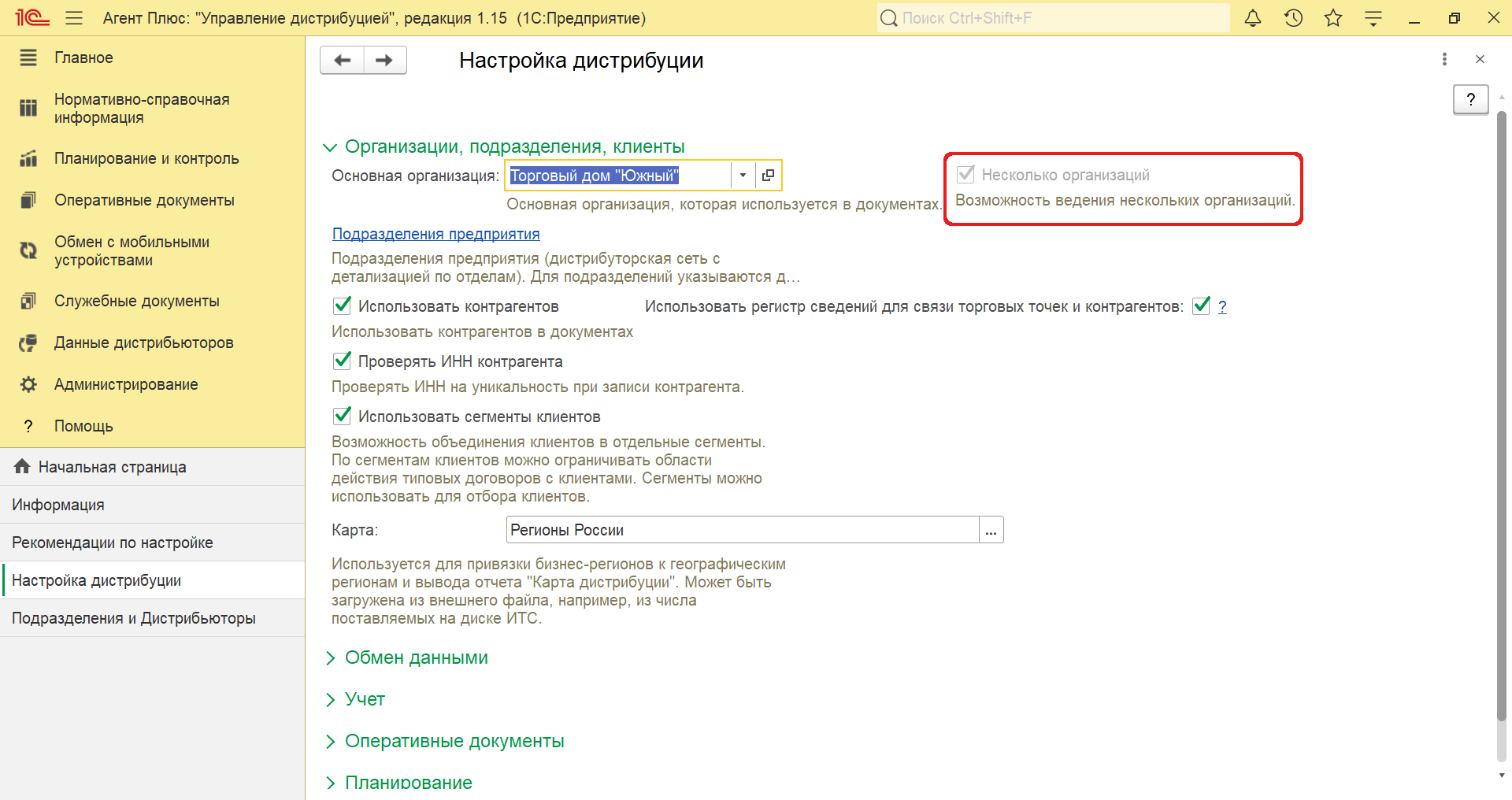
Task: Toggle register of trade points and contractors checkbox
Action: coord(1201,306)
